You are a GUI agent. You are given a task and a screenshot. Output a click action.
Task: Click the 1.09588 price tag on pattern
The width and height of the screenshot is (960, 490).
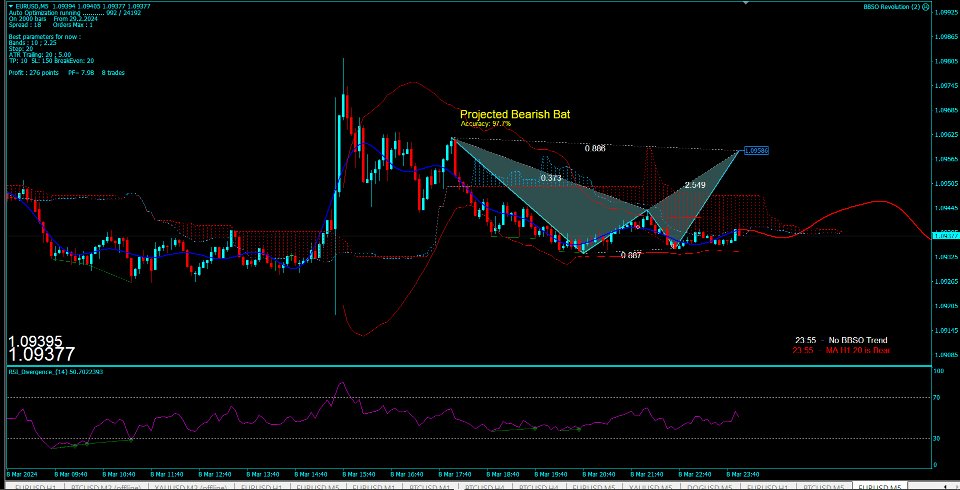point(756,150)
